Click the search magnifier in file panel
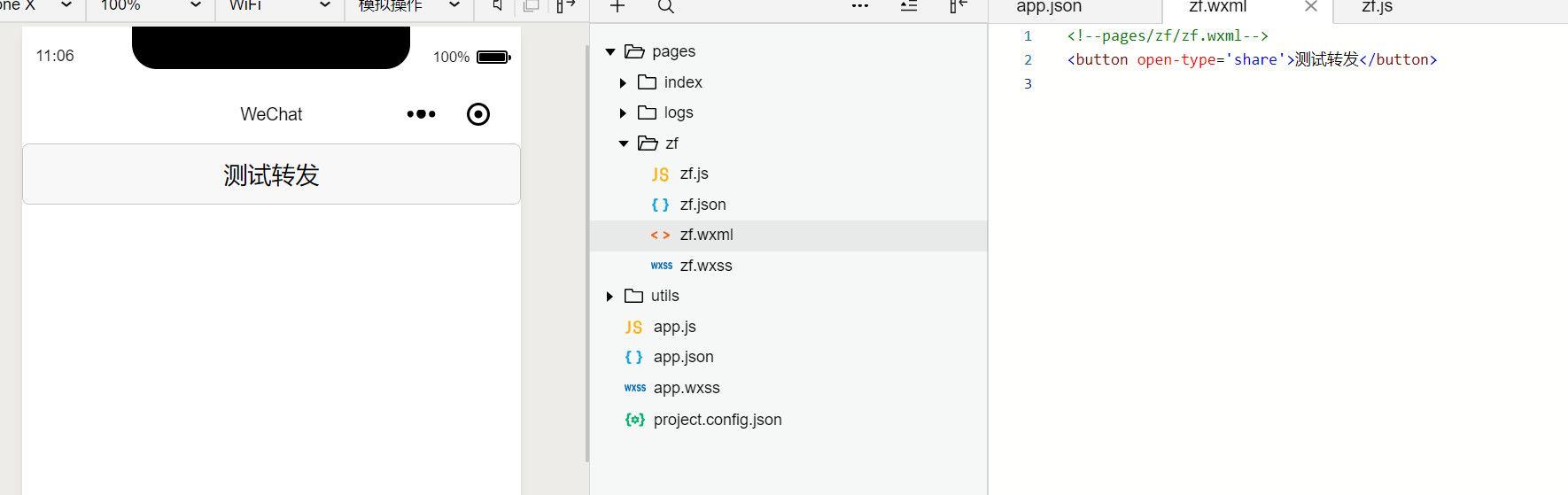This screenshot has height=495, width=1568. click(666, 6)
